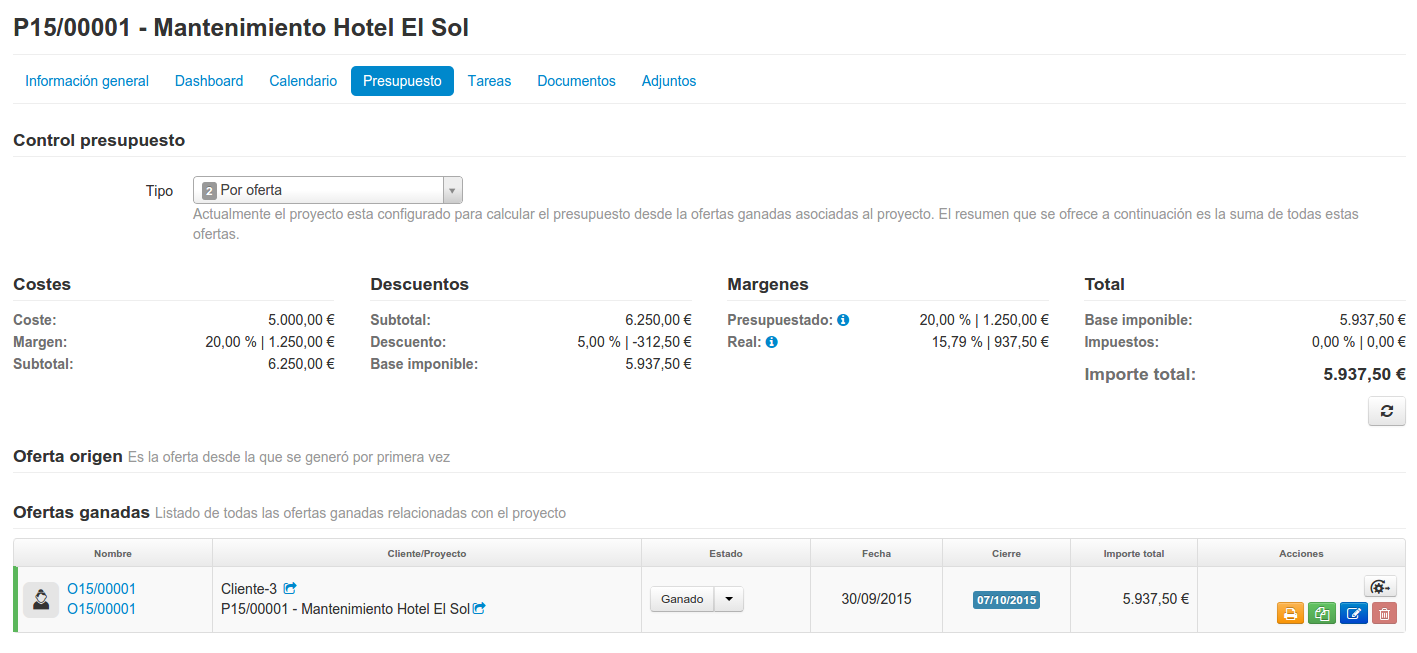The width and height of the screenshot is (1417, 653).
Task: Open the Tipo 'Por oferta' combo box
Action: point(327,190)
